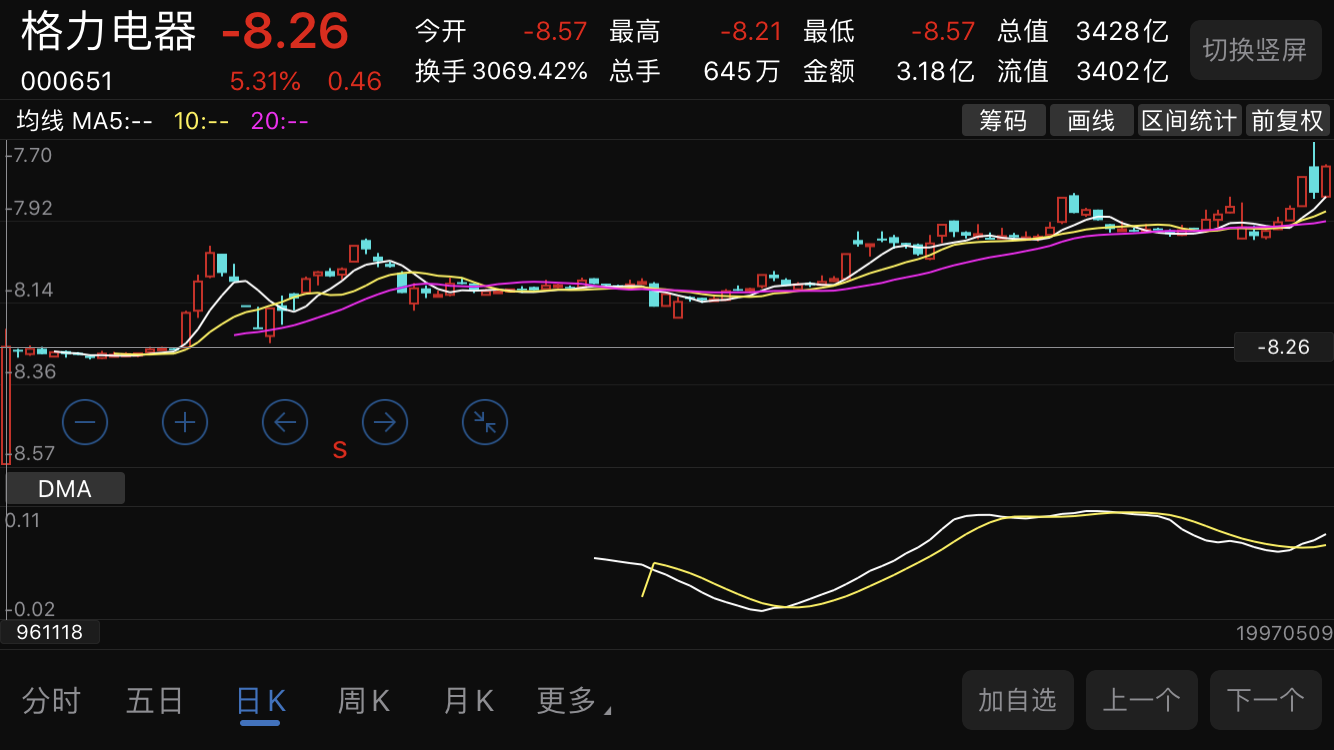The width and height of the screenshot is (1334, 750).
Task: Click the 均线 MA5 label
Action: point(85,121)
